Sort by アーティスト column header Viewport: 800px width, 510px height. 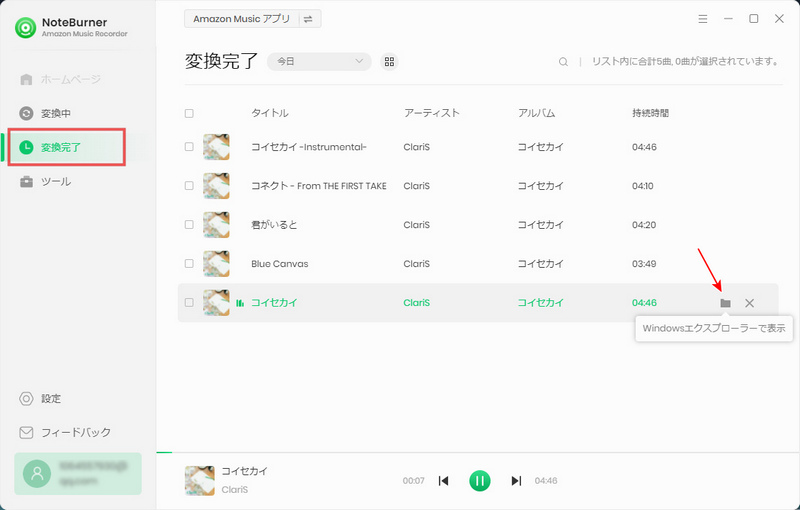coord(432,113)
